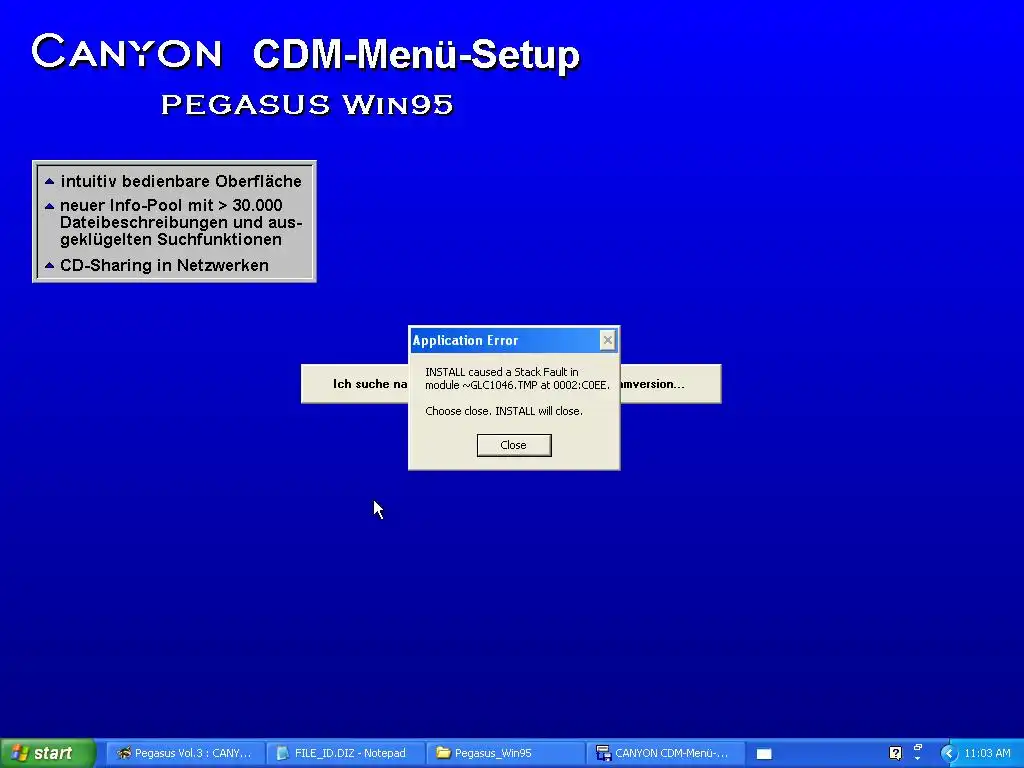Viewport: 1024px width, 768px height.
Task: Open the Pegasus_Win95 folder taskbar button
Action: pyautogui.click(x=505, y=753)
